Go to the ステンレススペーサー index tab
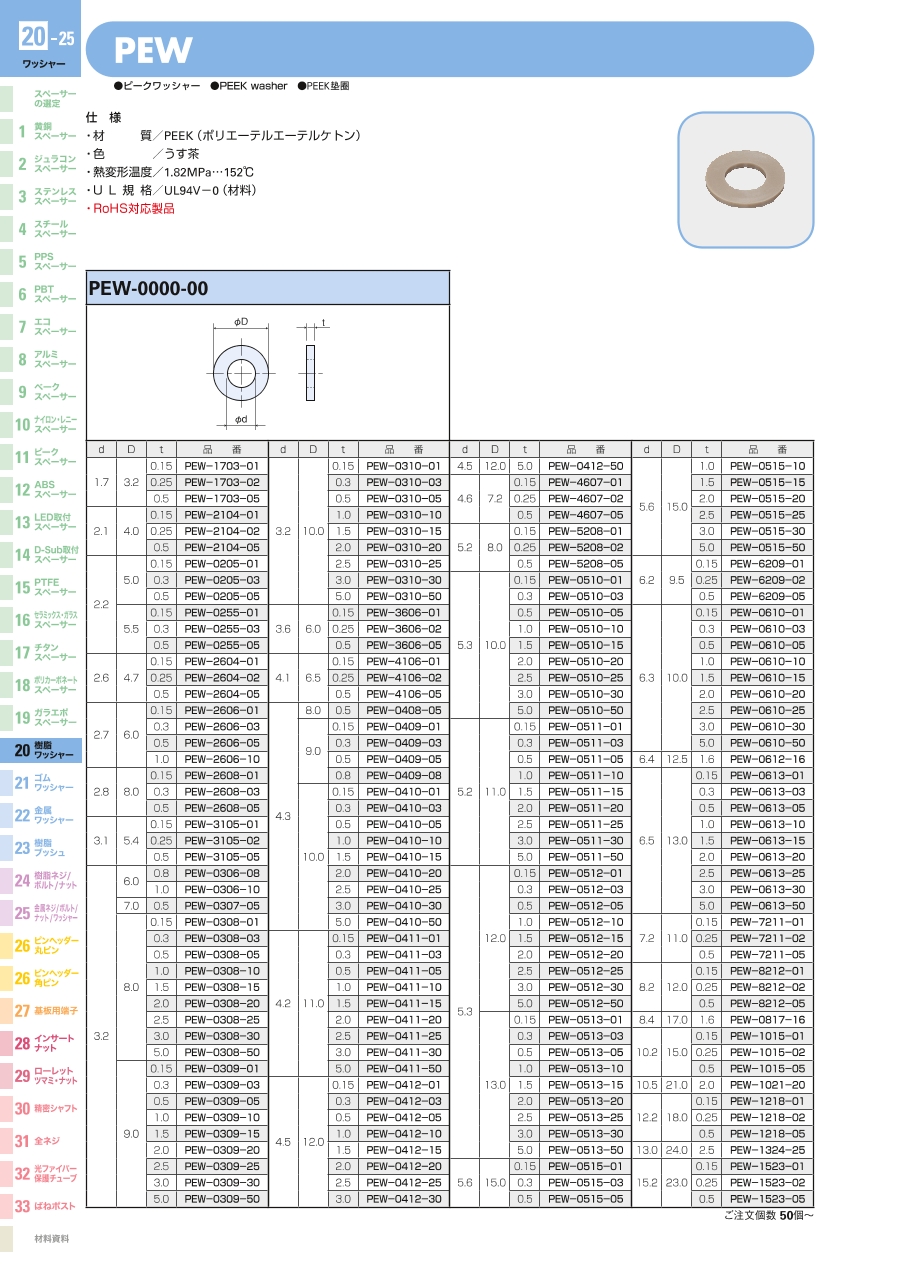 pyautogui.click(x=41, y=196)
